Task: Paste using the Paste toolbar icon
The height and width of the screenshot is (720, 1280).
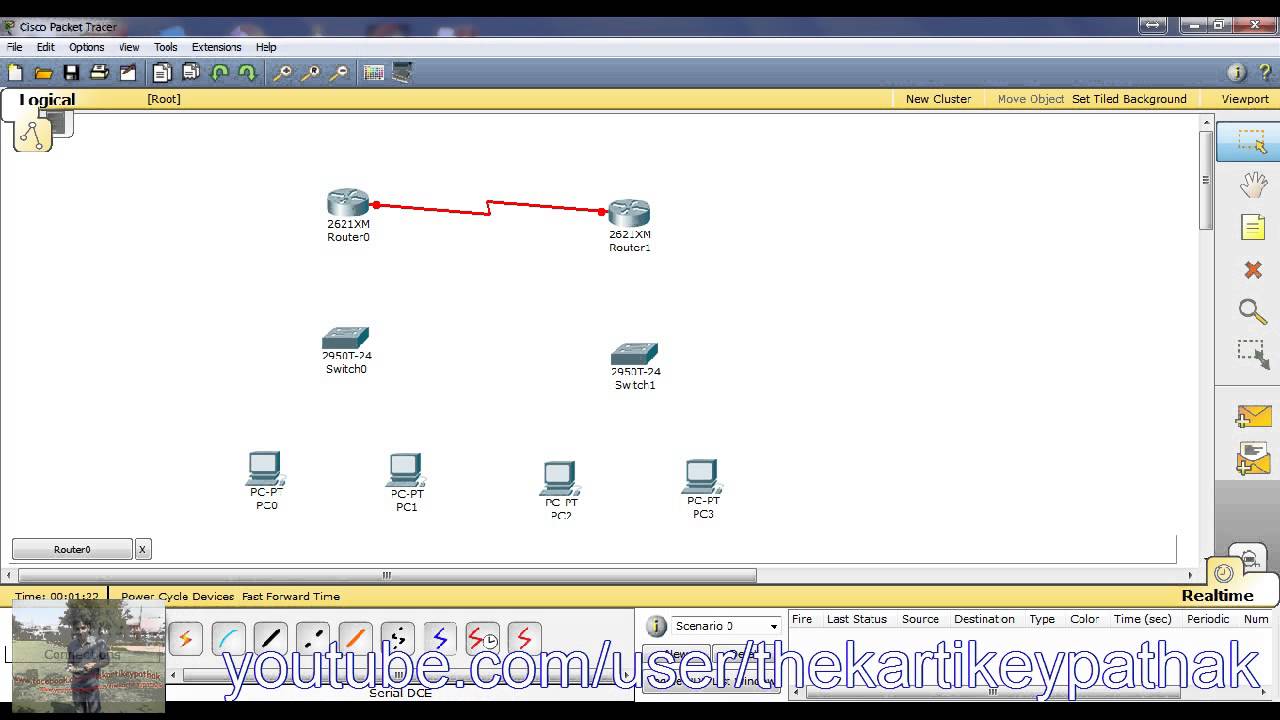Action: (191, 73)
